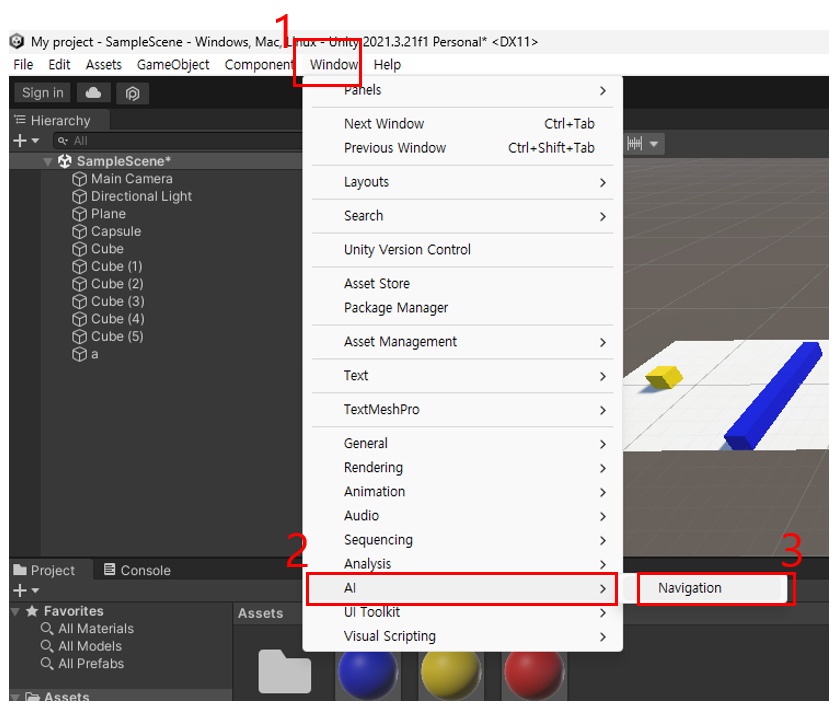The width and height of the screenshot is (837, 707).
Task: Click the blue bar object in Scene view
Action: [773, 396]
